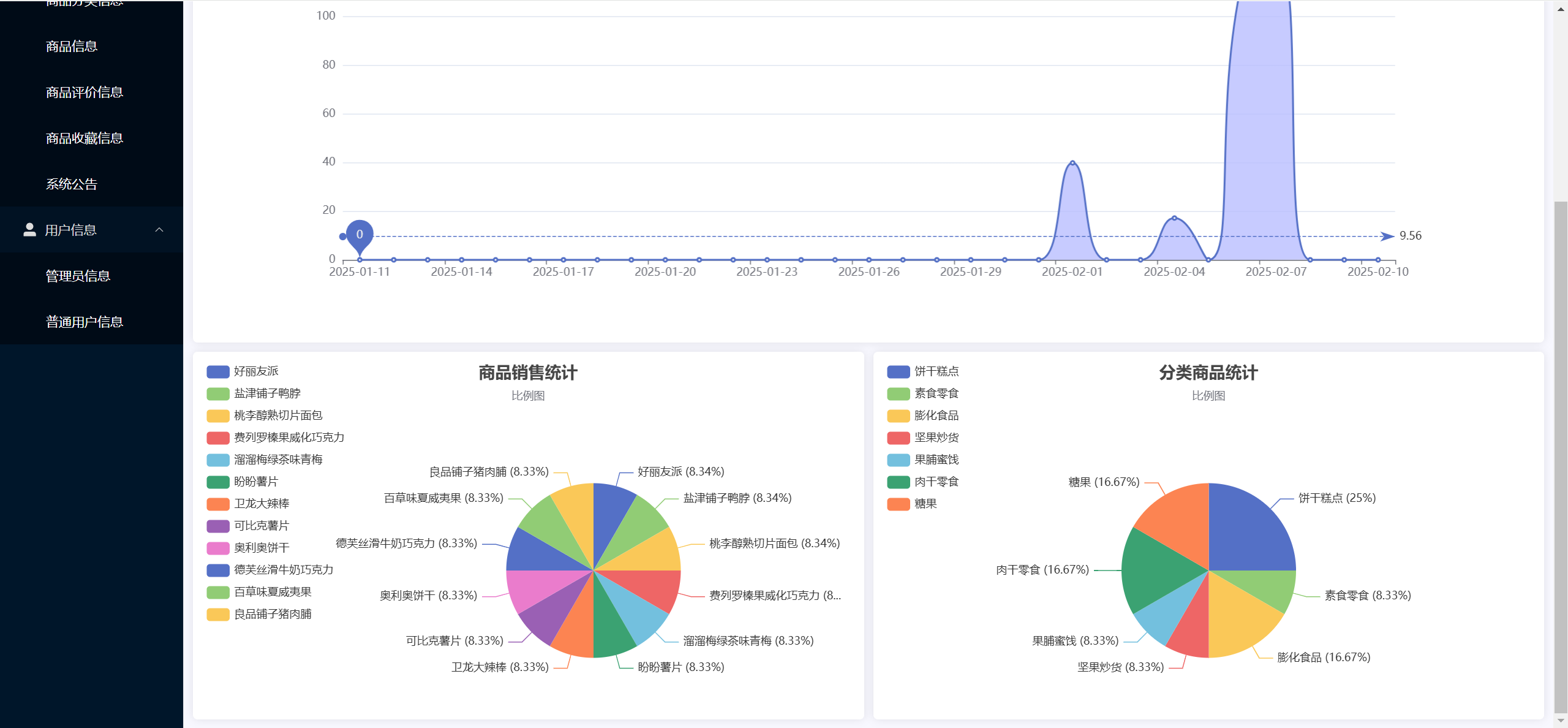The height and width of the screenshot is (728, 1568).
Task: Open 系统公告 in the sidebar
Action: click(72, 184)
